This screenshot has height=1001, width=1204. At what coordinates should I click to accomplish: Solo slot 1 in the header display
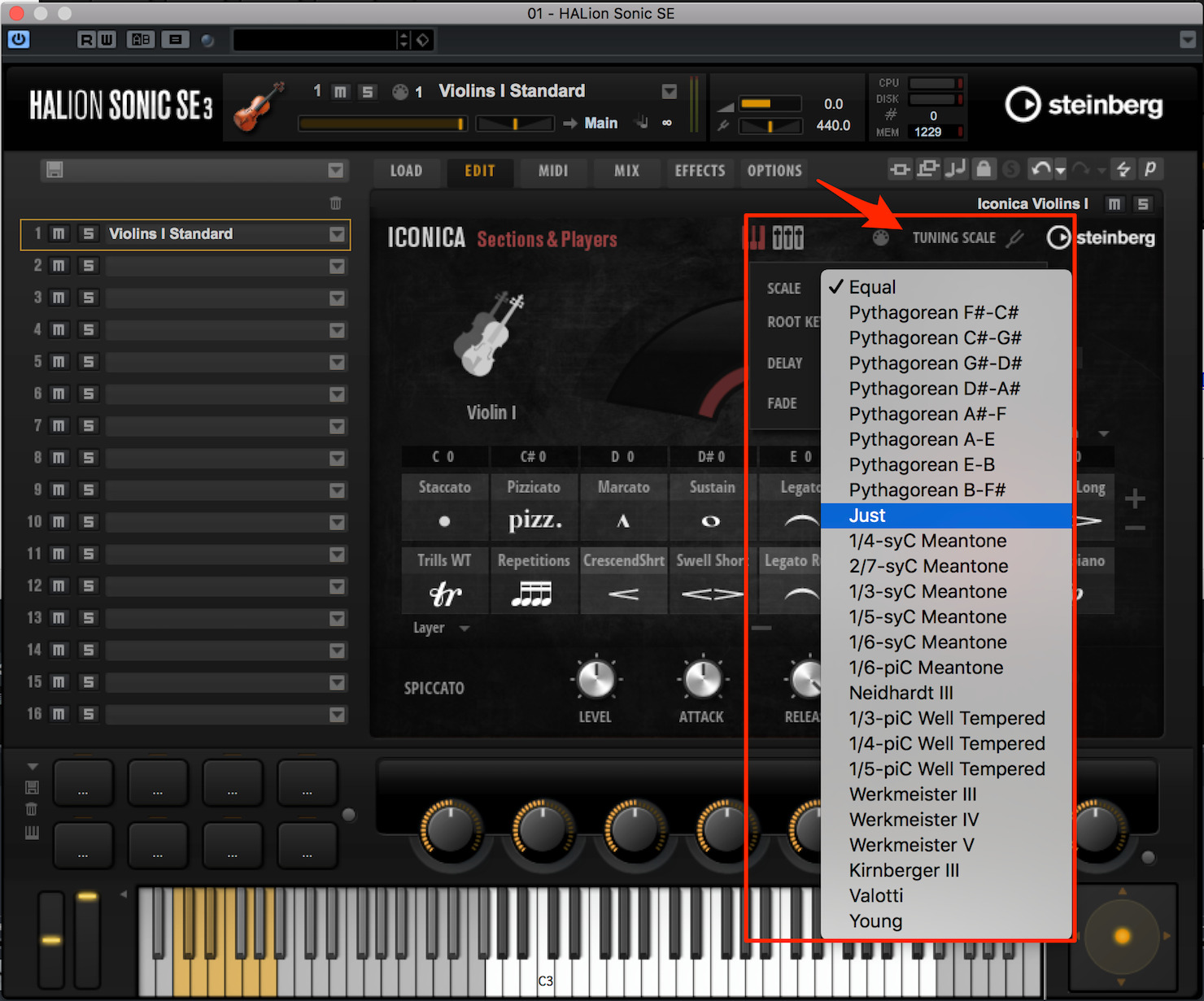click(368, 92)
